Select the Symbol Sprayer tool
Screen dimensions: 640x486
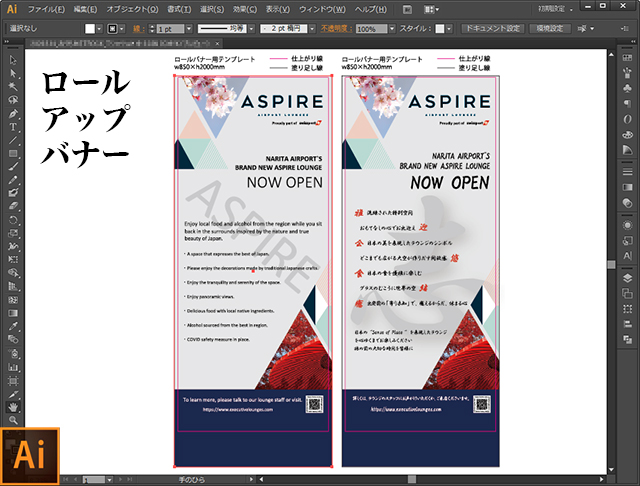pyautogui.click(x=13, y=353)
